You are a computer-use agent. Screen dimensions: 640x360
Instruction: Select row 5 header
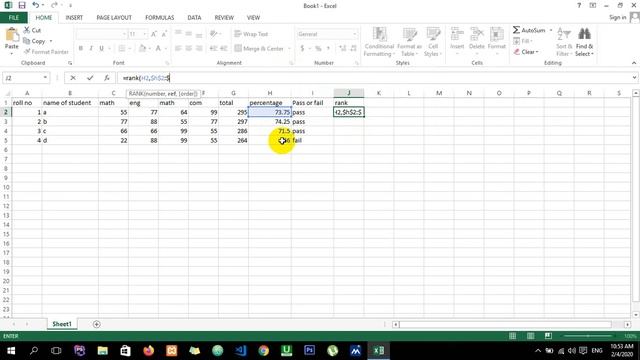pos(6,140)
